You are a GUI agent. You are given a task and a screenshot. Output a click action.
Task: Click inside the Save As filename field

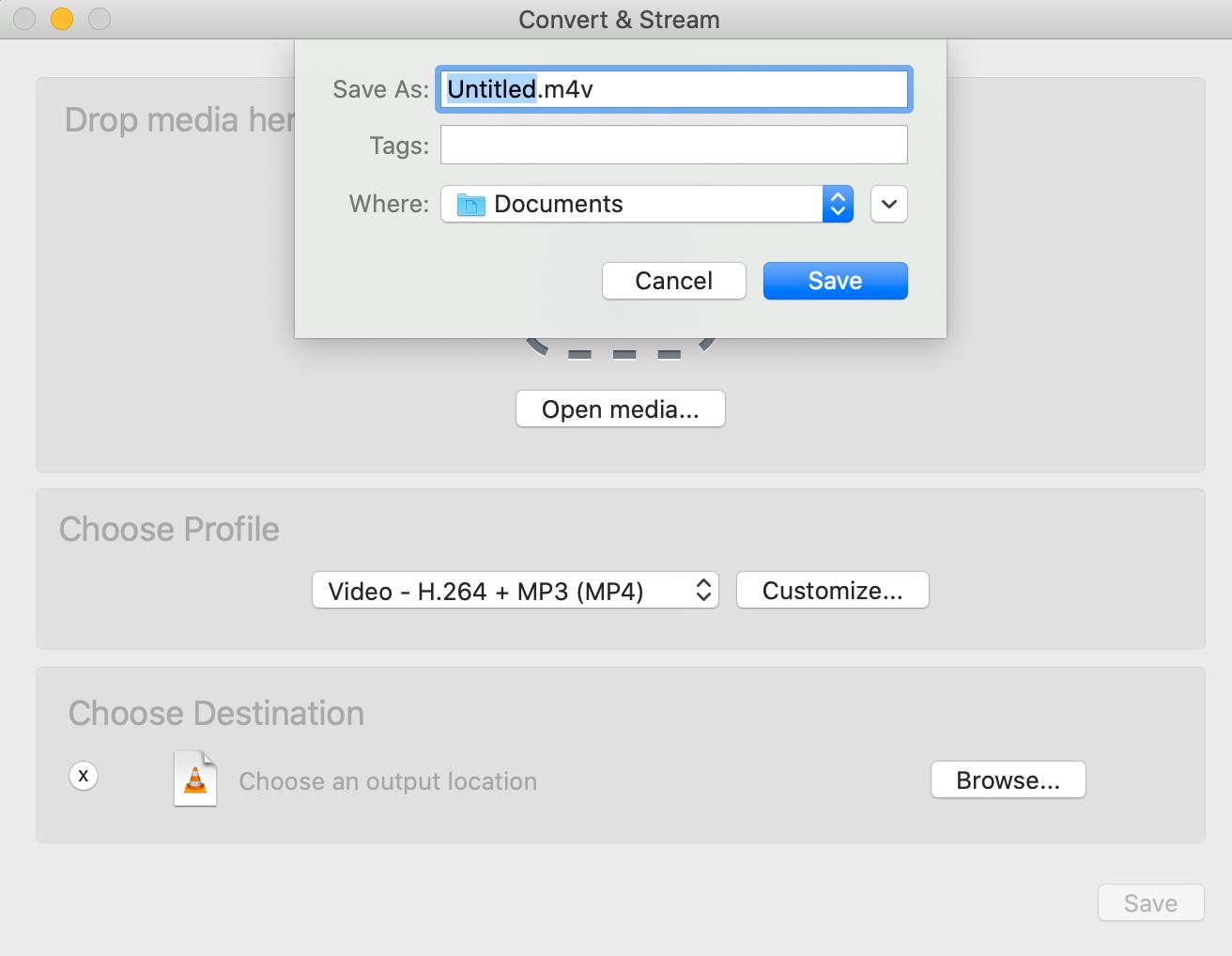673,89
